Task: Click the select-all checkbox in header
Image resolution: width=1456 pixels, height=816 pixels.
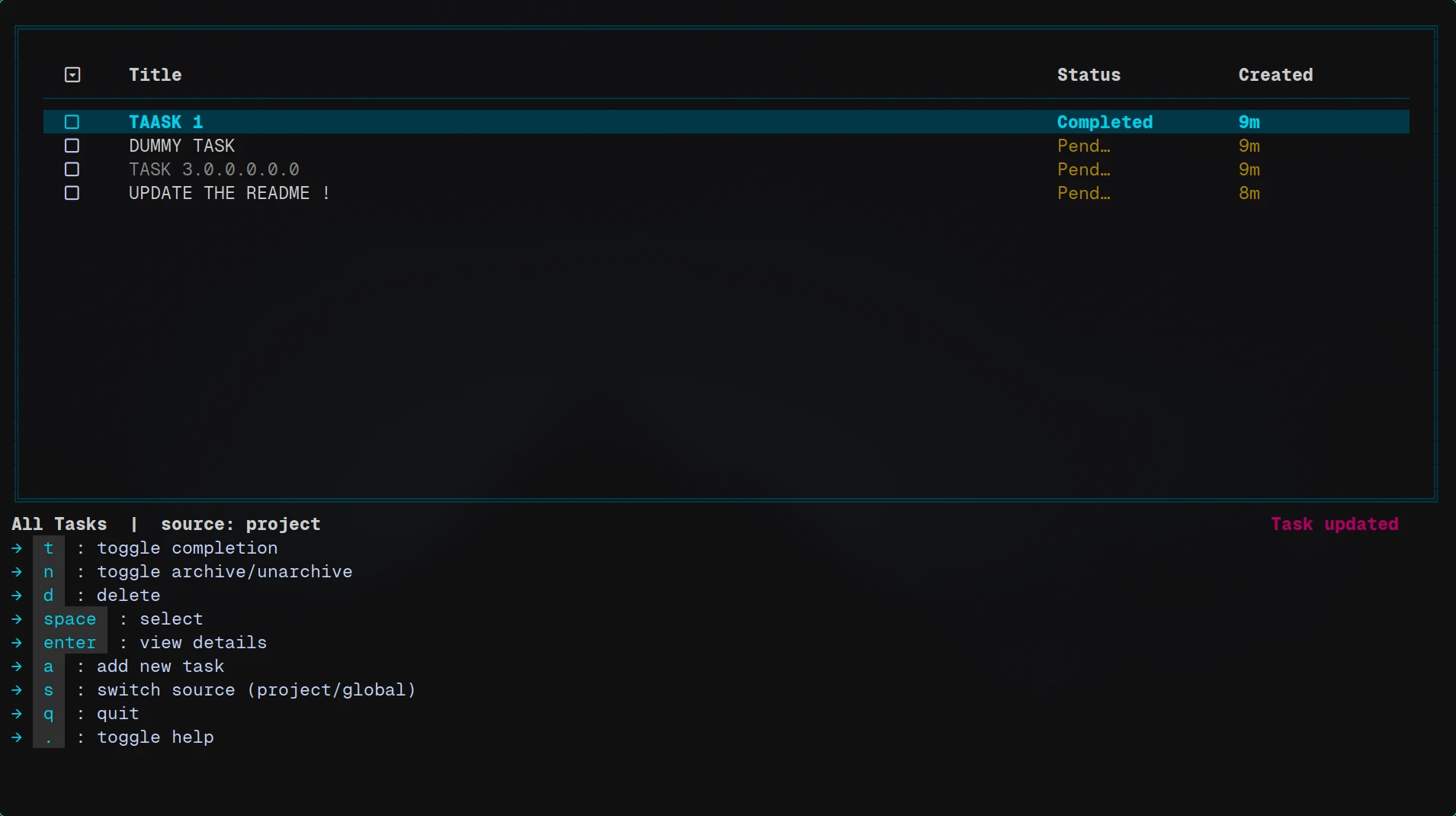Action: pyautogui.click(x=72, y=75)
